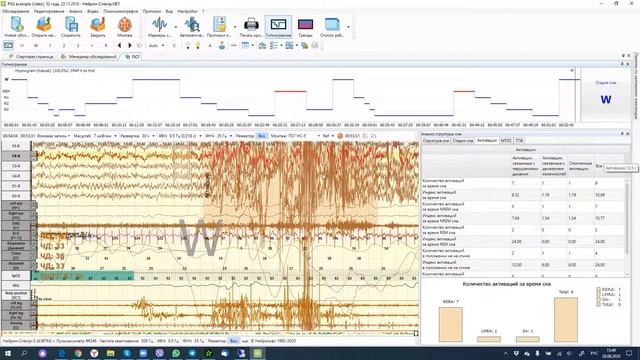
Task: Switch to Sleep stages tab
Action: pyautogui.click(x=462, y=140)
